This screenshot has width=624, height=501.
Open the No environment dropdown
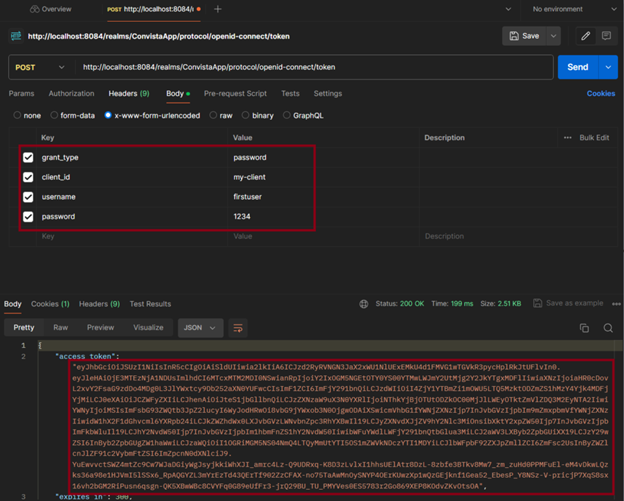[x=574, y=9]
